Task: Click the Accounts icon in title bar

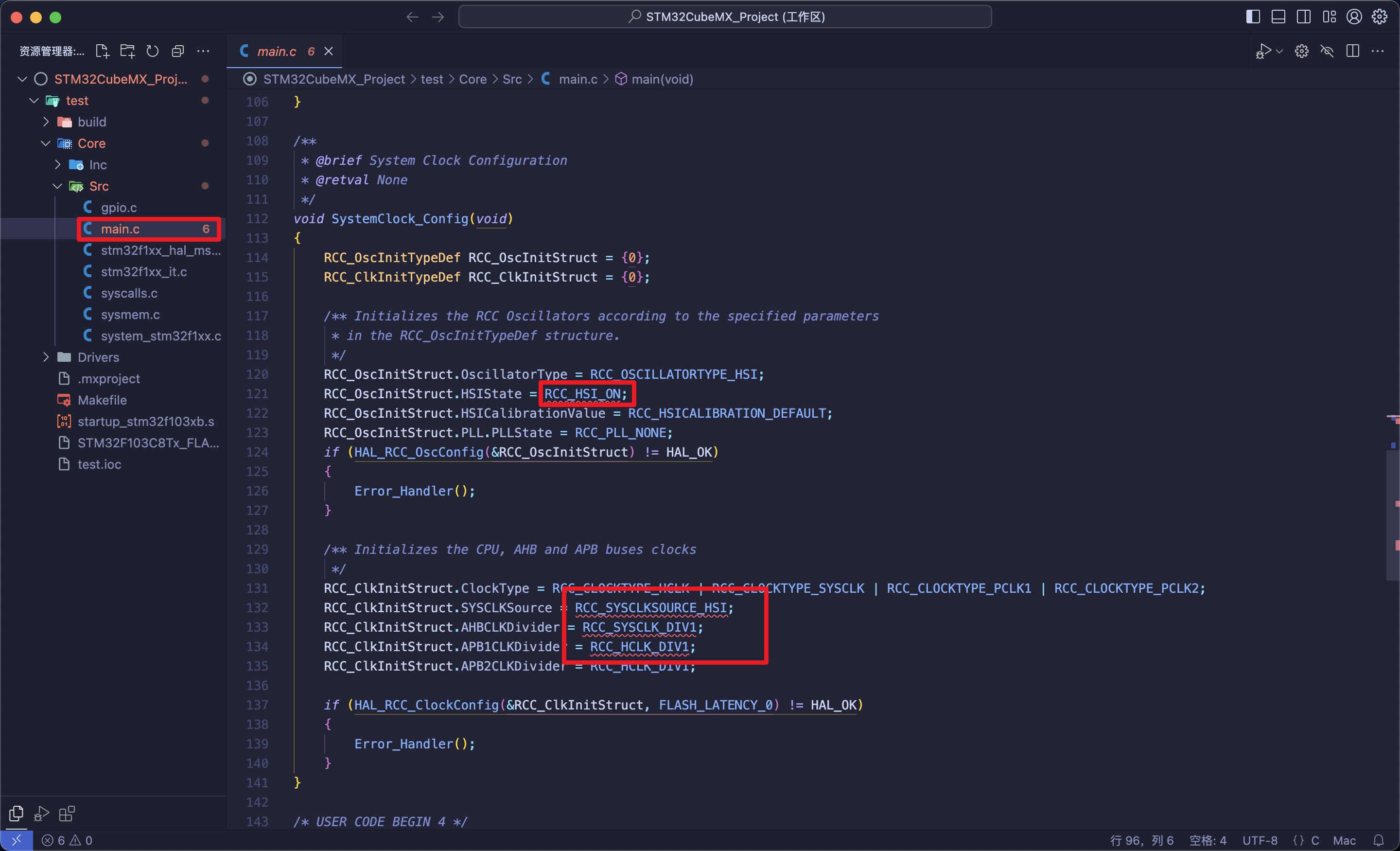Action: point(1354,17)
